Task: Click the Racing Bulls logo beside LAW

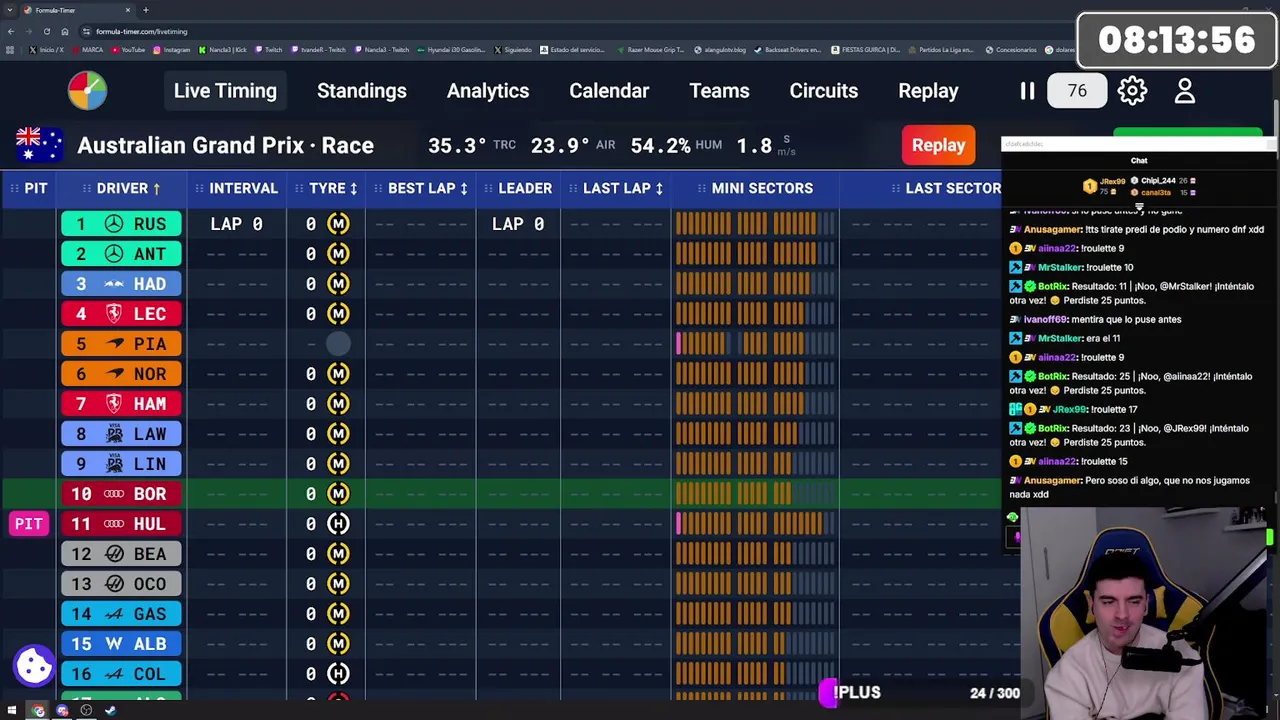Action: (x=114, y=434)
